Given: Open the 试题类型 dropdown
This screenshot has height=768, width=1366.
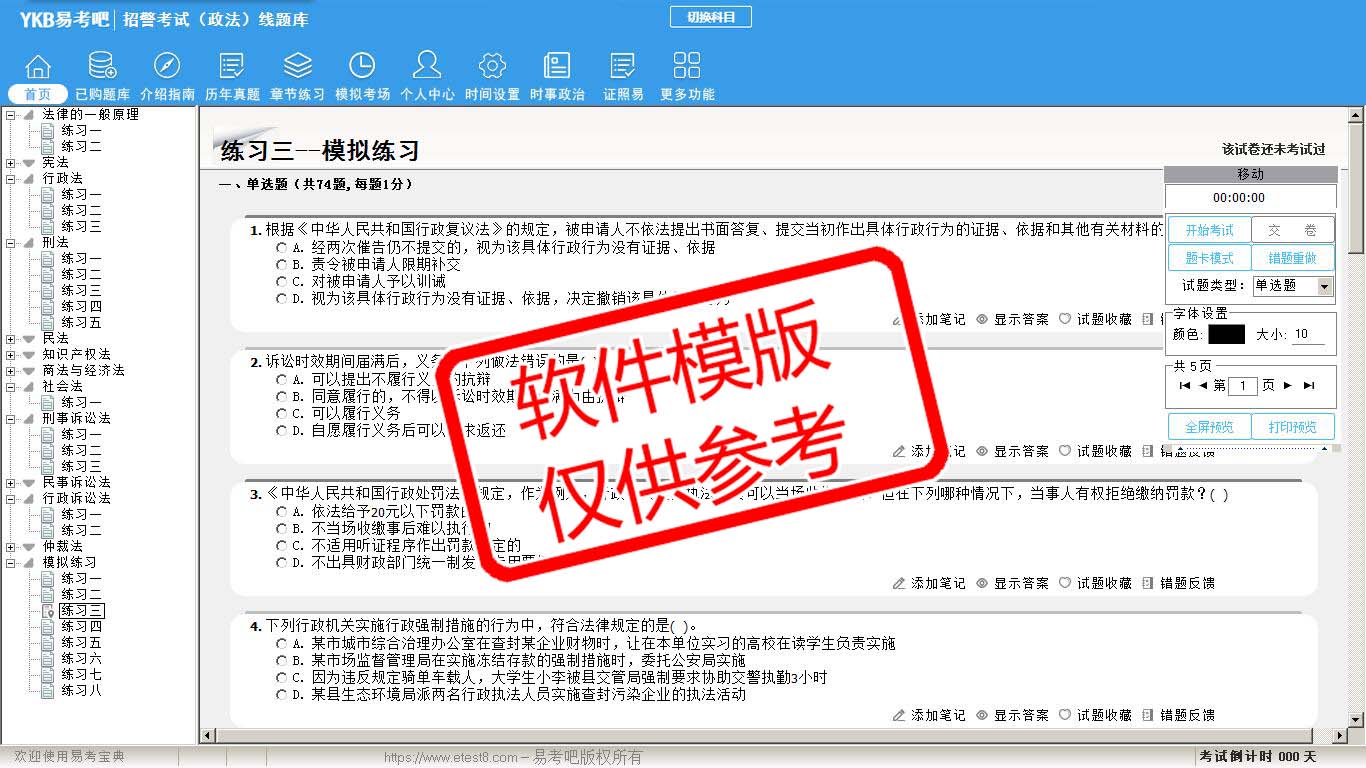Looking at the screenshot, I should pos(1324,286).
